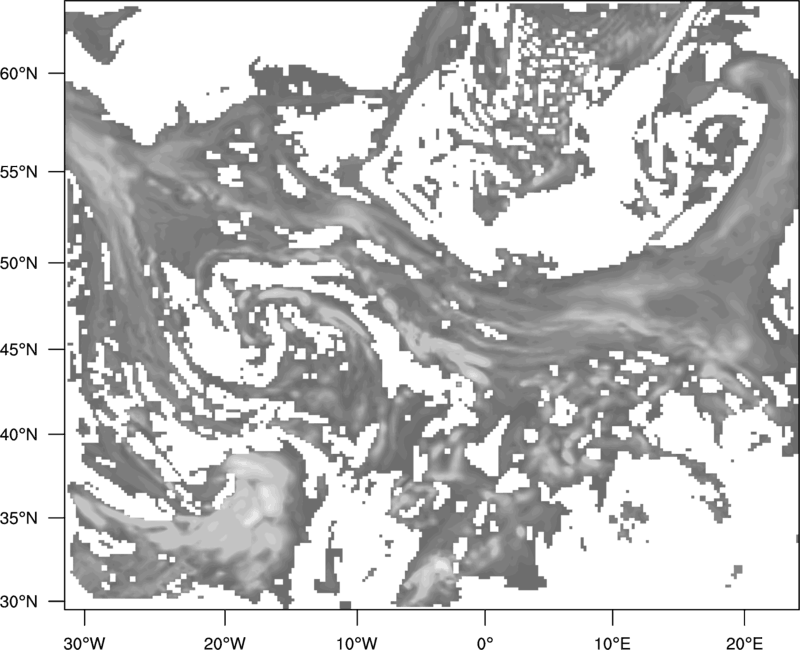Screen dimensions: 800x650
Task: Click the 30°W longitude label
Action: (x=84, y=643)
